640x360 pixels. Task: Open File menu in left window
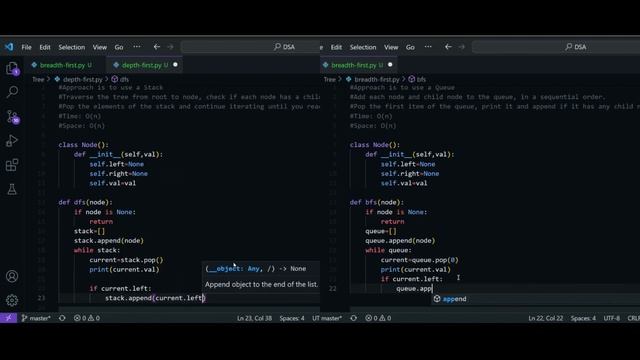(x=27, y=47)
